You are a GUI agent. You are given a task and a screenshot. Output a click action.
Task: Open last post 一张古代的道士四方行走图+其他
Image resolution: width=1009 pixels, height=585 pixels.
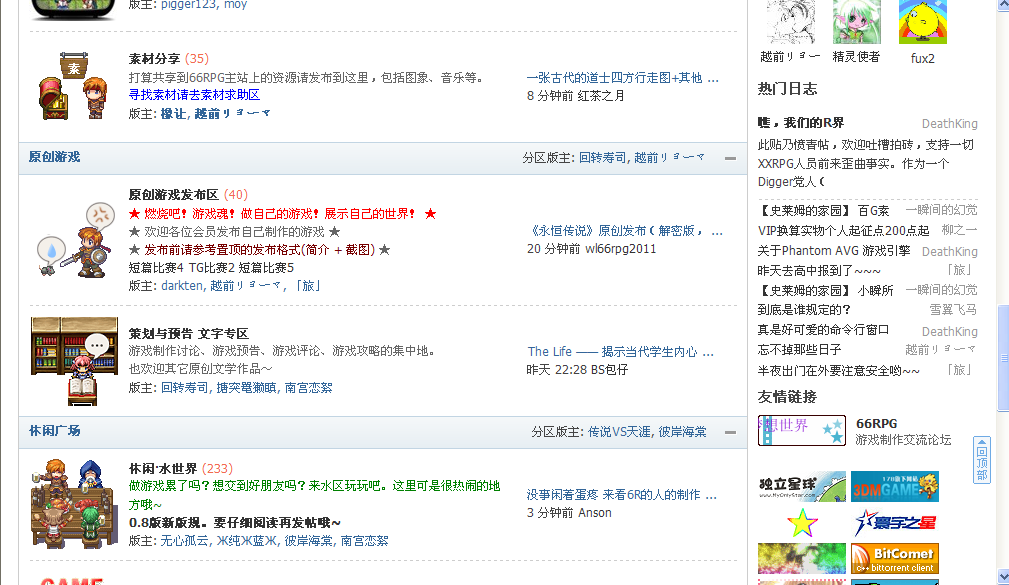(622, 78)
